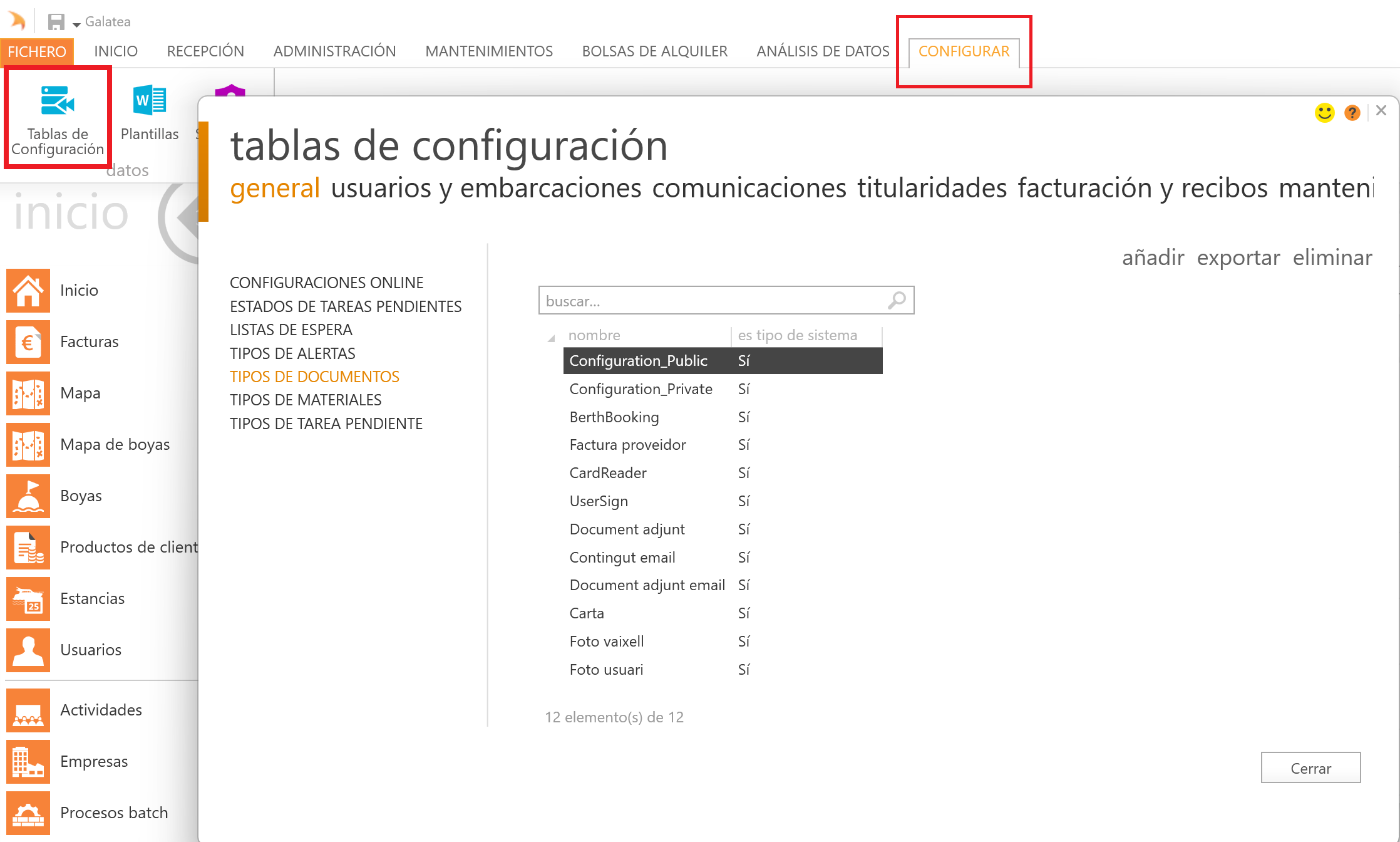Click the yellow smiley feedback icon
The height and width of the screenshot is (842, 1400).
tap(1324, 113)
